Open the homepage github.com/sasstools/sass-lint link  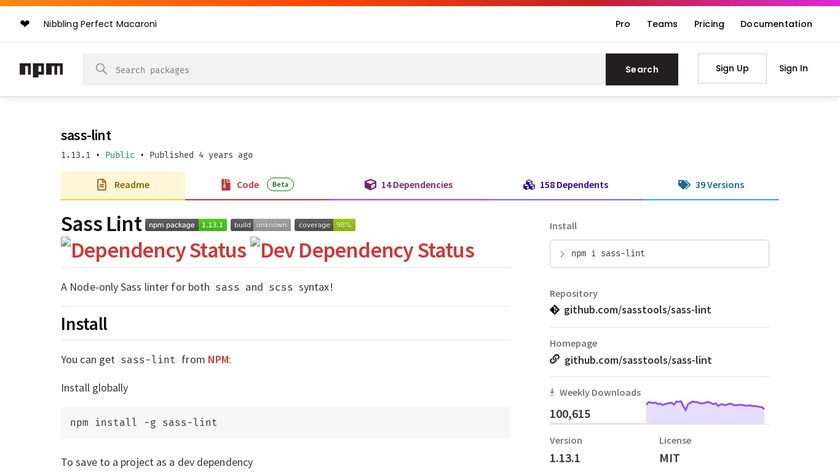pos(638,360)
